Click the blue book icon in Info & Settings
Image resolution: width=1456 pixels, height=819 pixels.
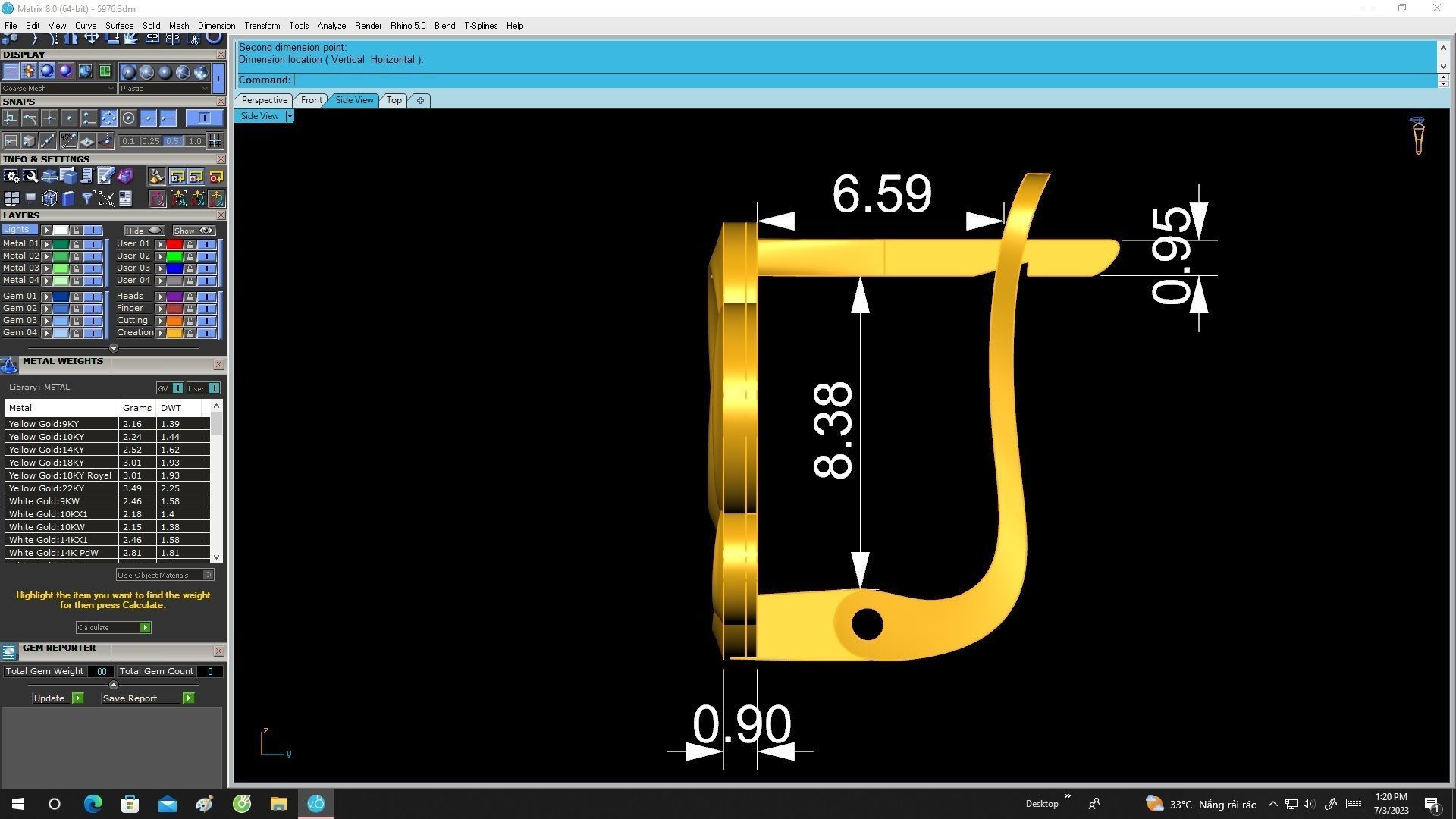pos(68,199)
